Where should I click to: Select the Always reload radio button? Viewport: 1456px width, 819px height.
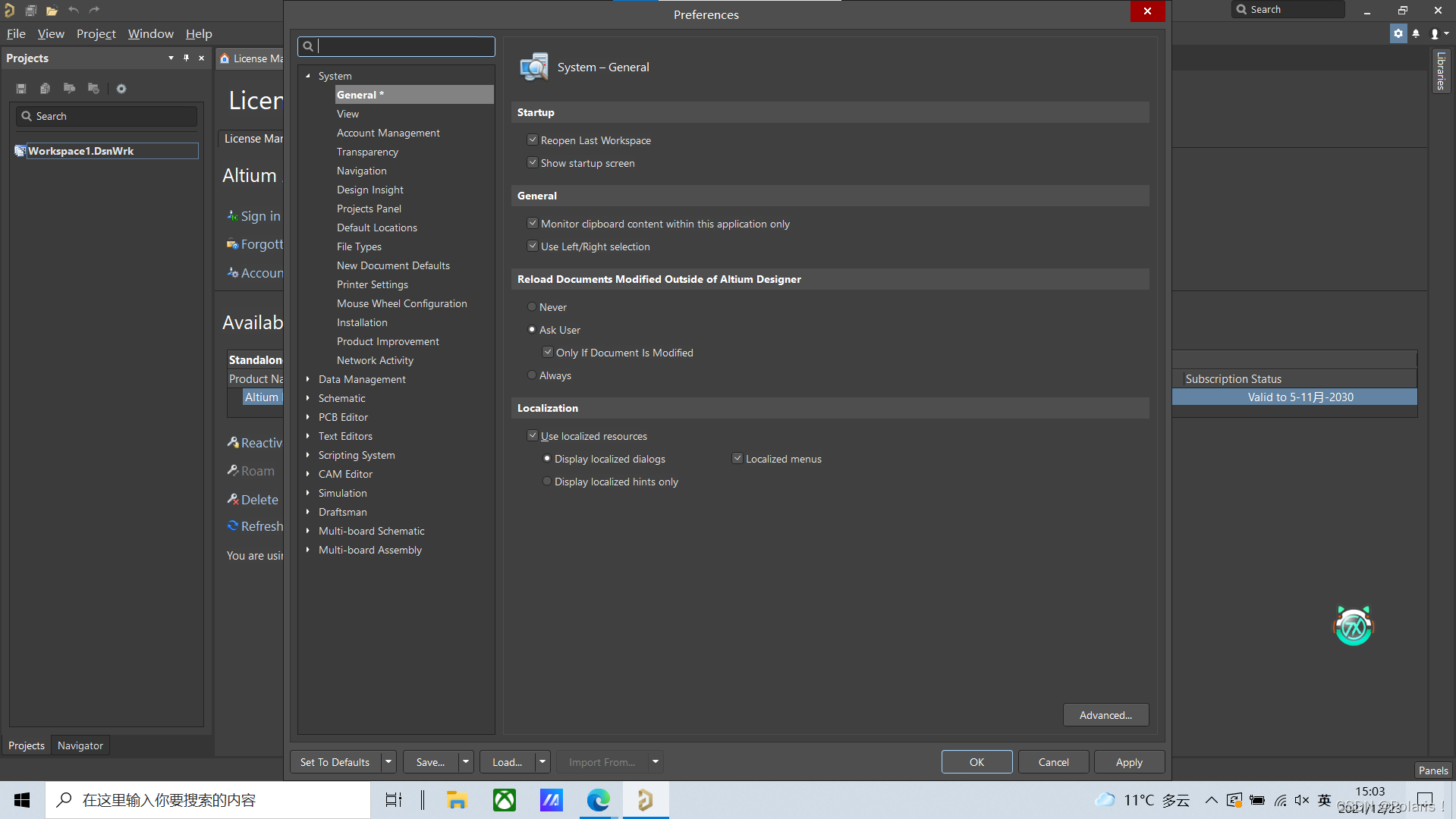[532, 375]
